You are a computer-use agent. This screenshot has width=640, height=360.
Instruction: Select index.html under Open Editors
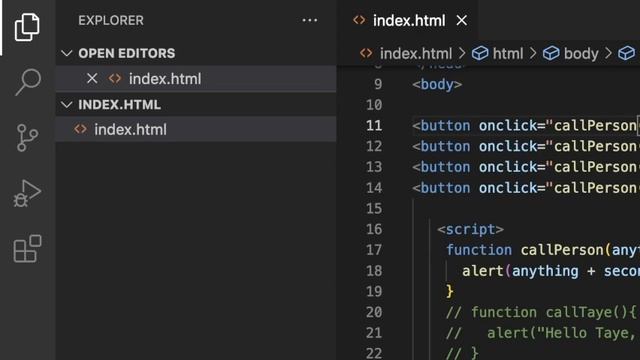(x=196, y=78)
